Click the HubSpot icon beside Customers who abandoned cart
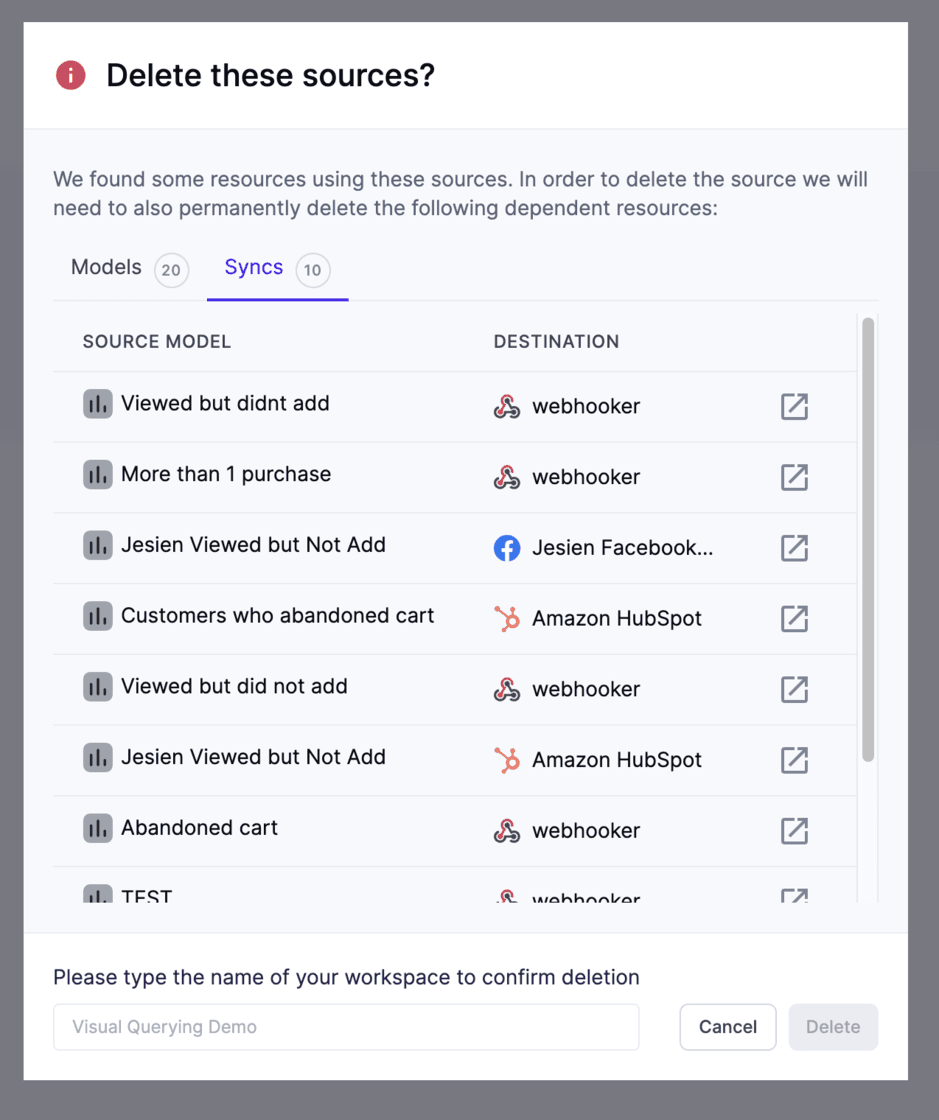 [x=507, y=619]
